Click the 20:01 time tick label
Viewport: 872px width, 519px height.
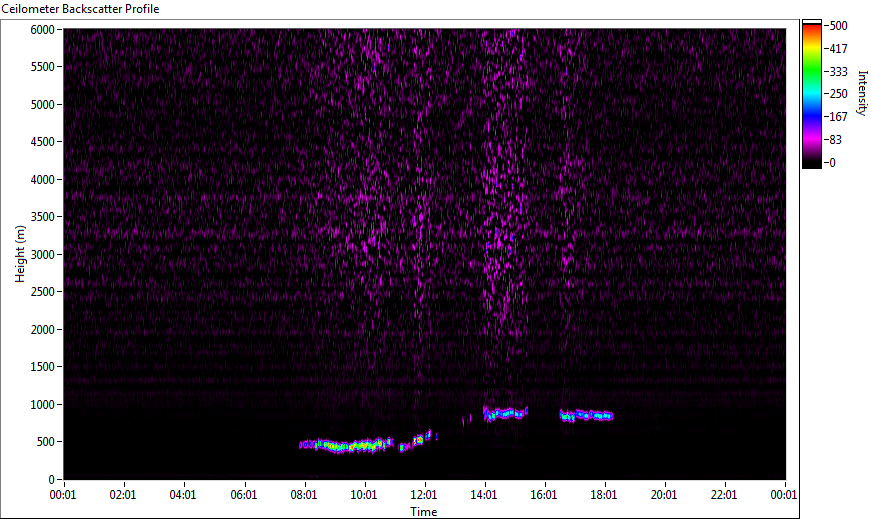click(664, 495)
